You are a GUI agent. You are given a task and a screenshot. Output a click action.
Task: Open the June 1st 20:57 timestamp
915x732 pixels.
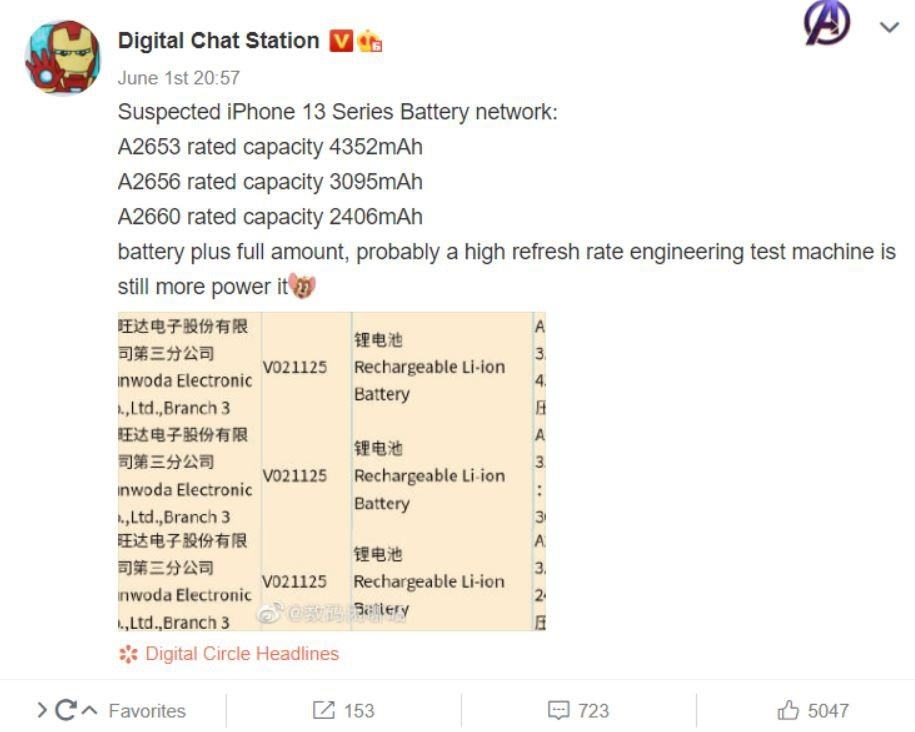coord(178,77)
